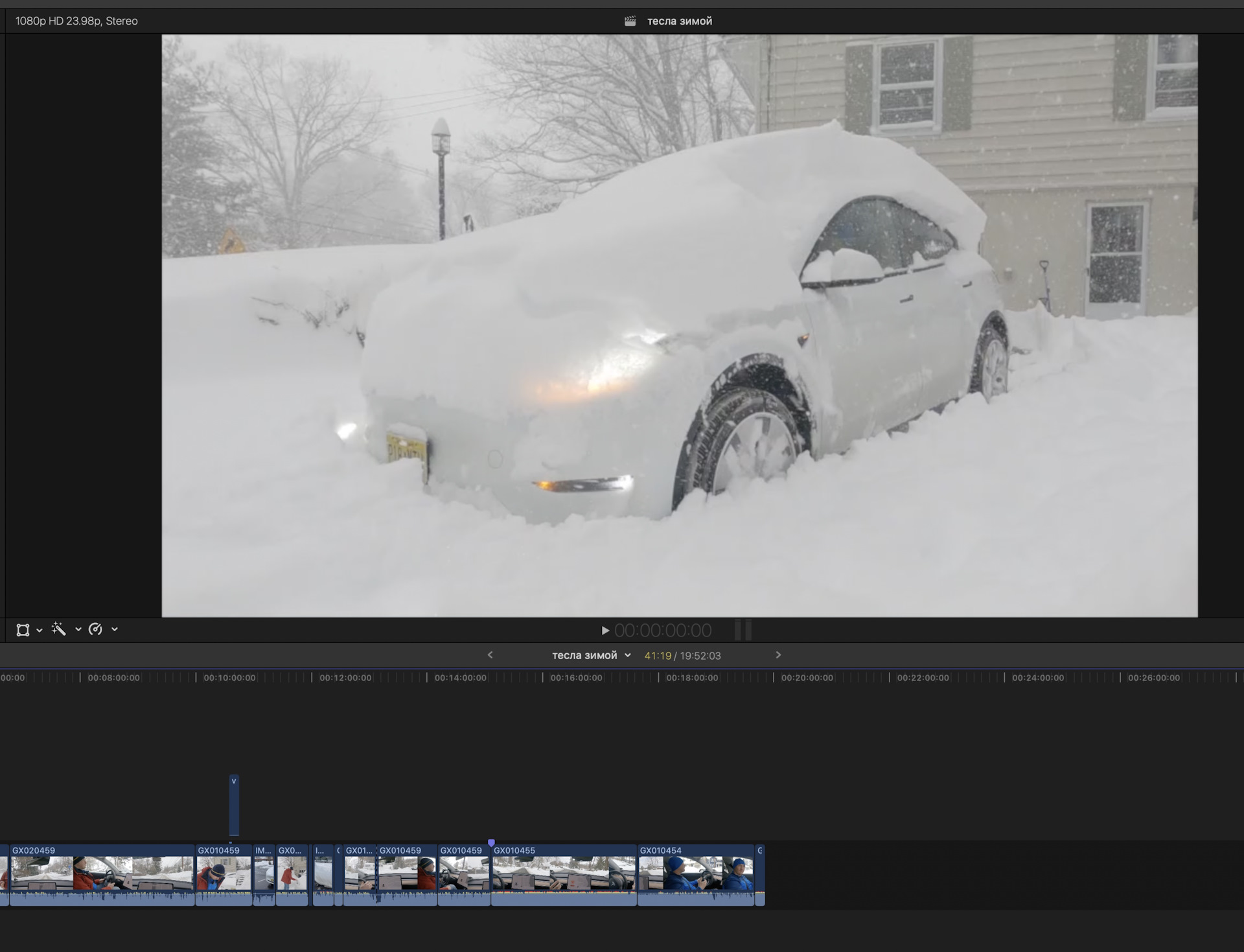
Task: Click the playhead marker above GX010455
Action: (491, 843)
